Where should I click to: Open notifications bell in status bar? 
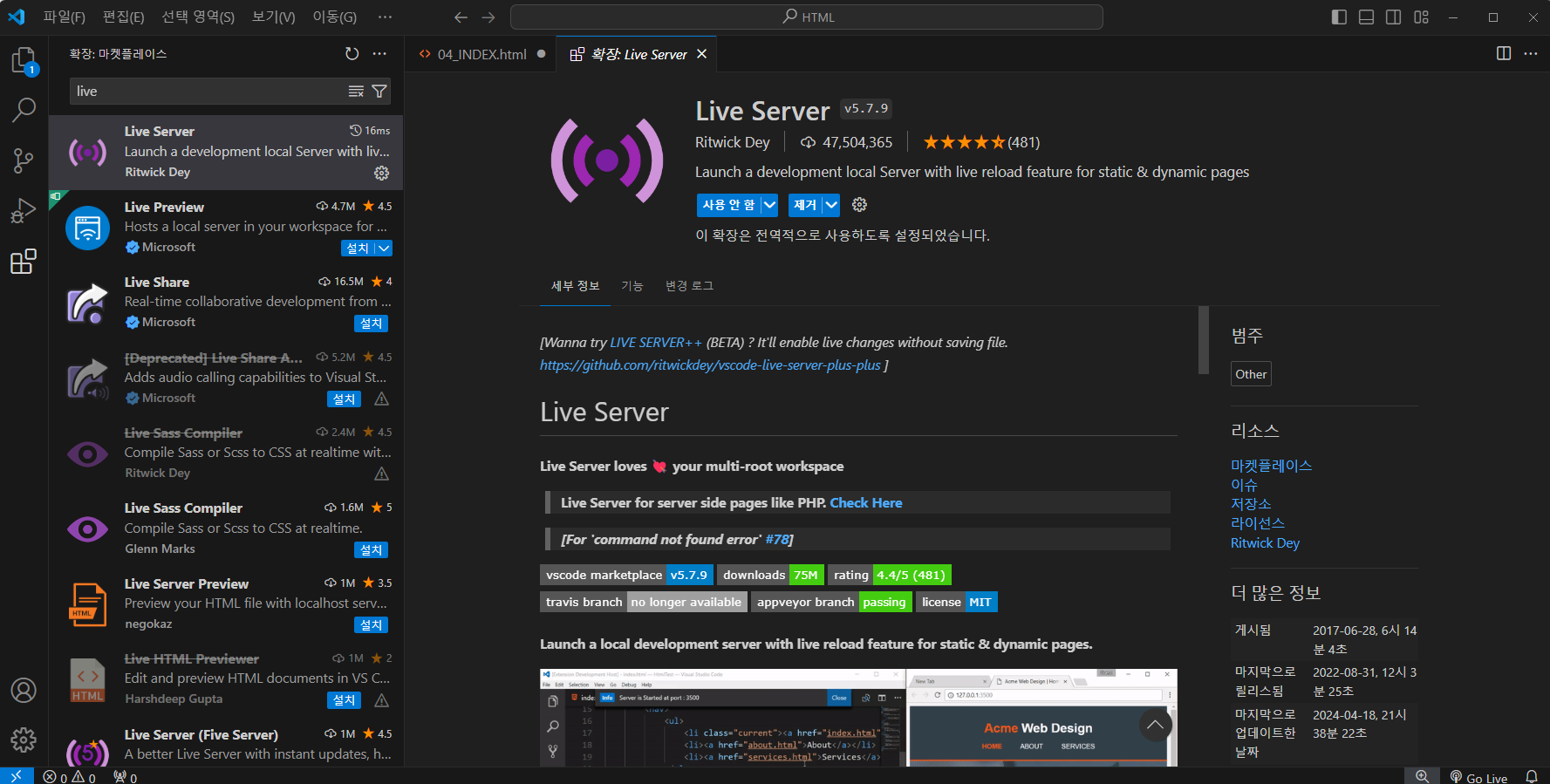coord(1532,776)
